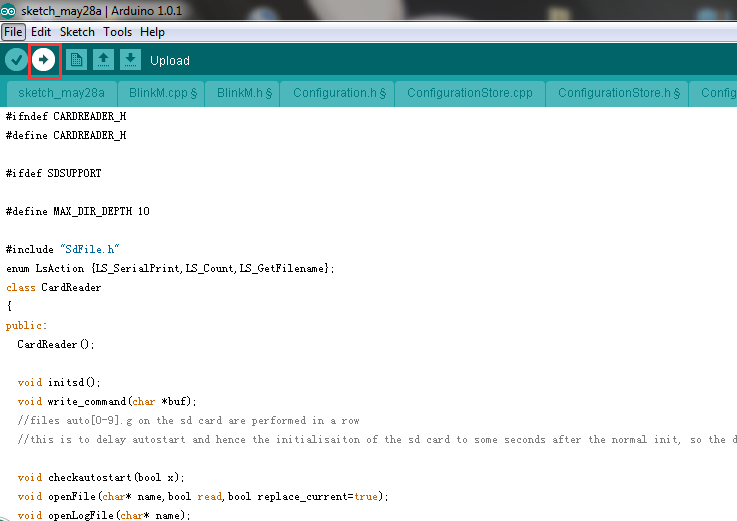The height and width of the screenshot is (521, 737).
Task: Create a new sketch with New icon
Action: click(76, 60)
